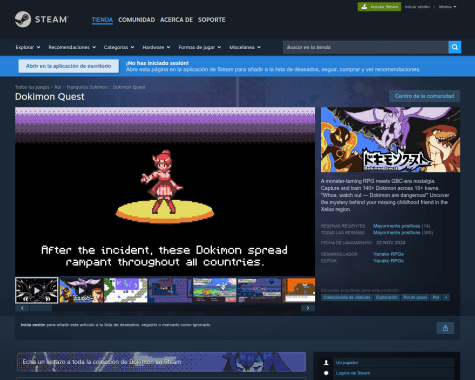Click the Rol tag
This screenshot has width=475, height=380.
coord(436,297)
